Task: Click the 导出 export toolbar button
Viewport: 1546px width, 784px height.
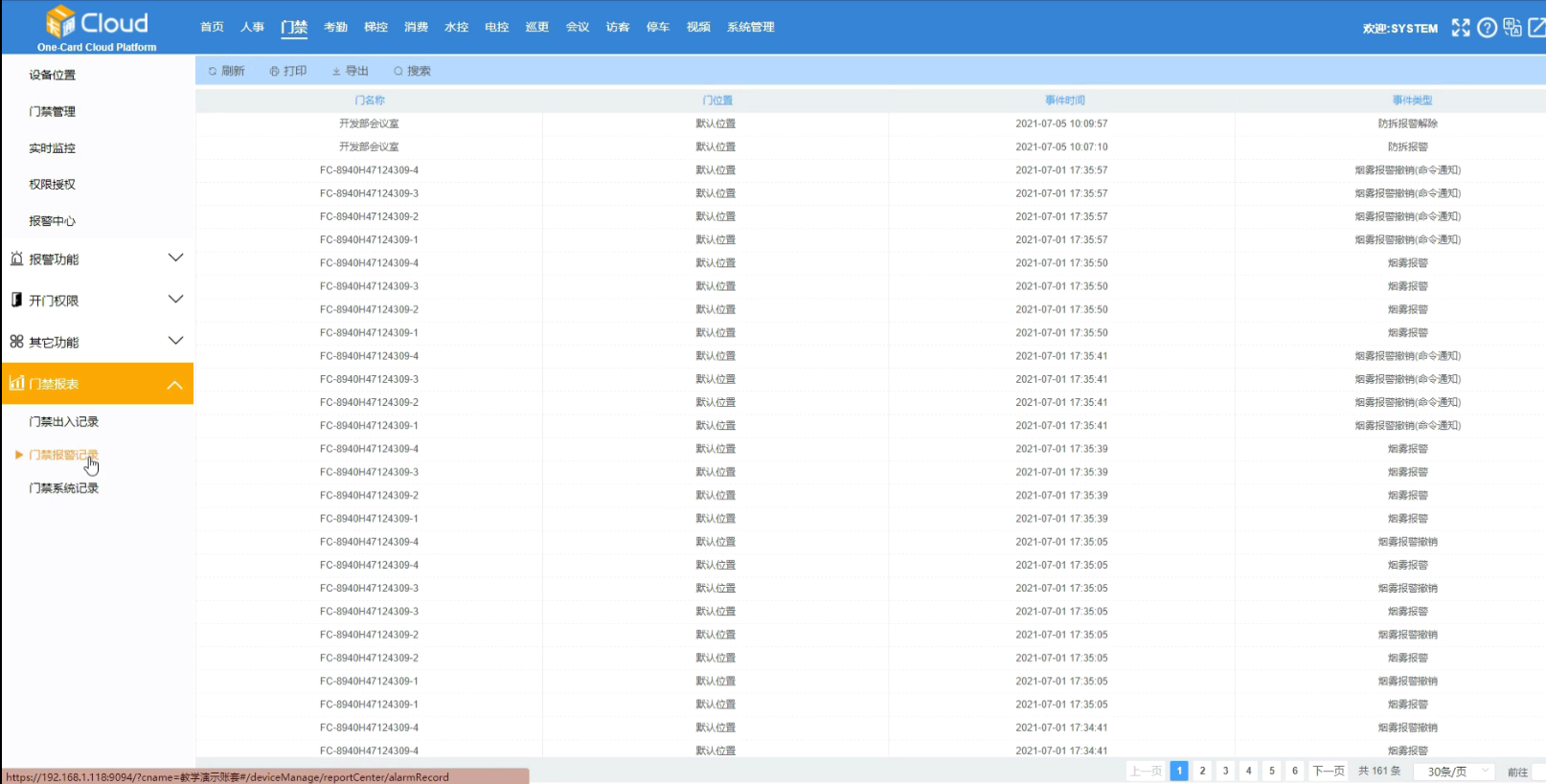Action: click(351, 71)
